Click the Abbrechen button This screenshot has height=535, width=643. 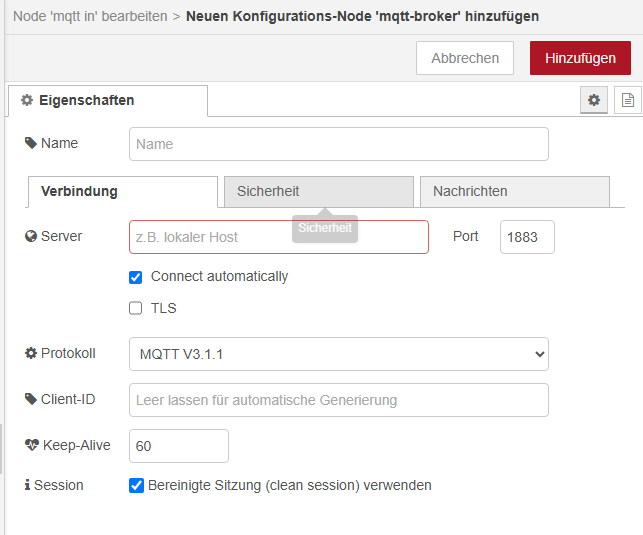point(465,58)
